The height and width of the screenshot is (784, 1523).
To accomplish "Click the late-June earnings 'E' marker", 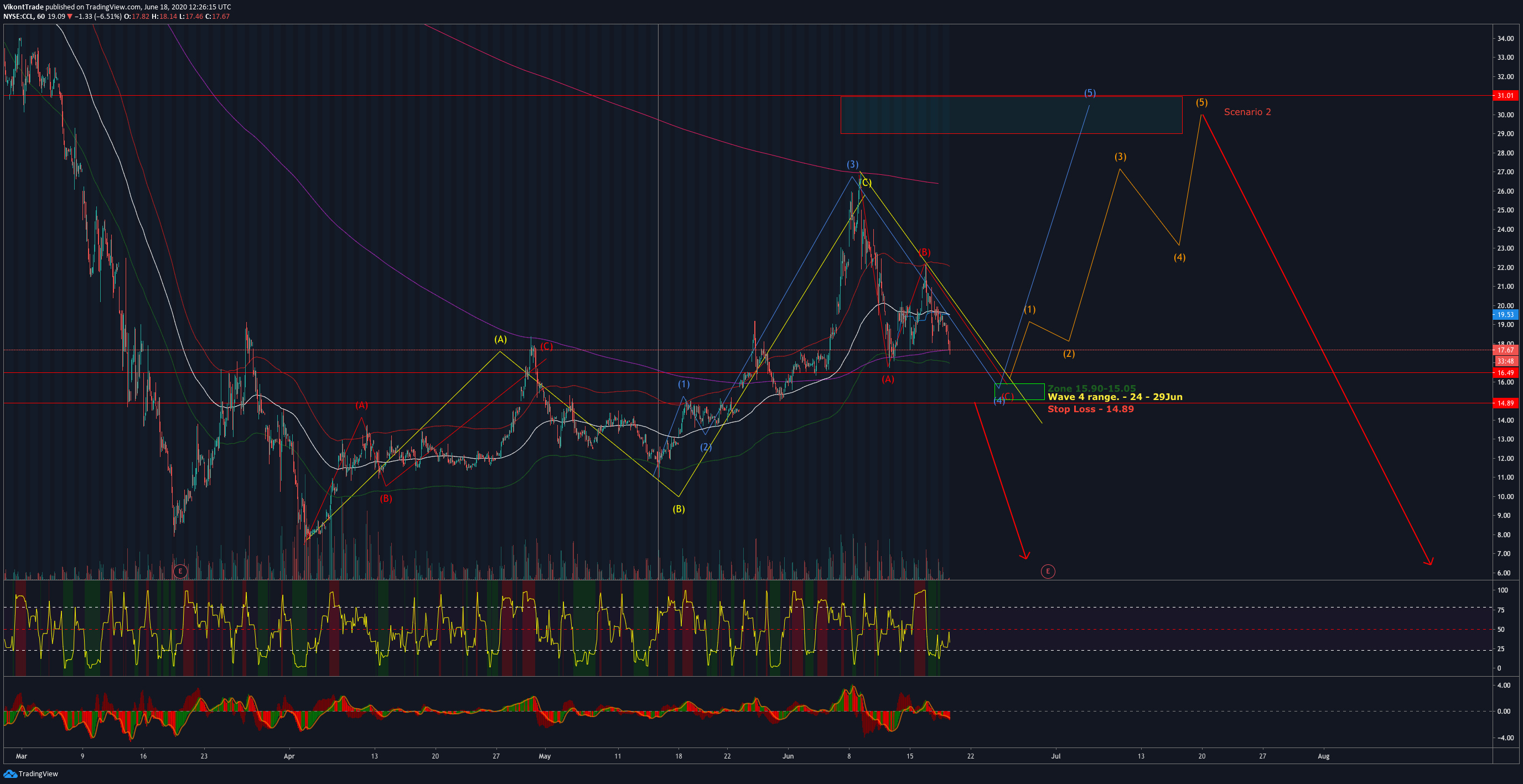I will tap(1047, 570).
